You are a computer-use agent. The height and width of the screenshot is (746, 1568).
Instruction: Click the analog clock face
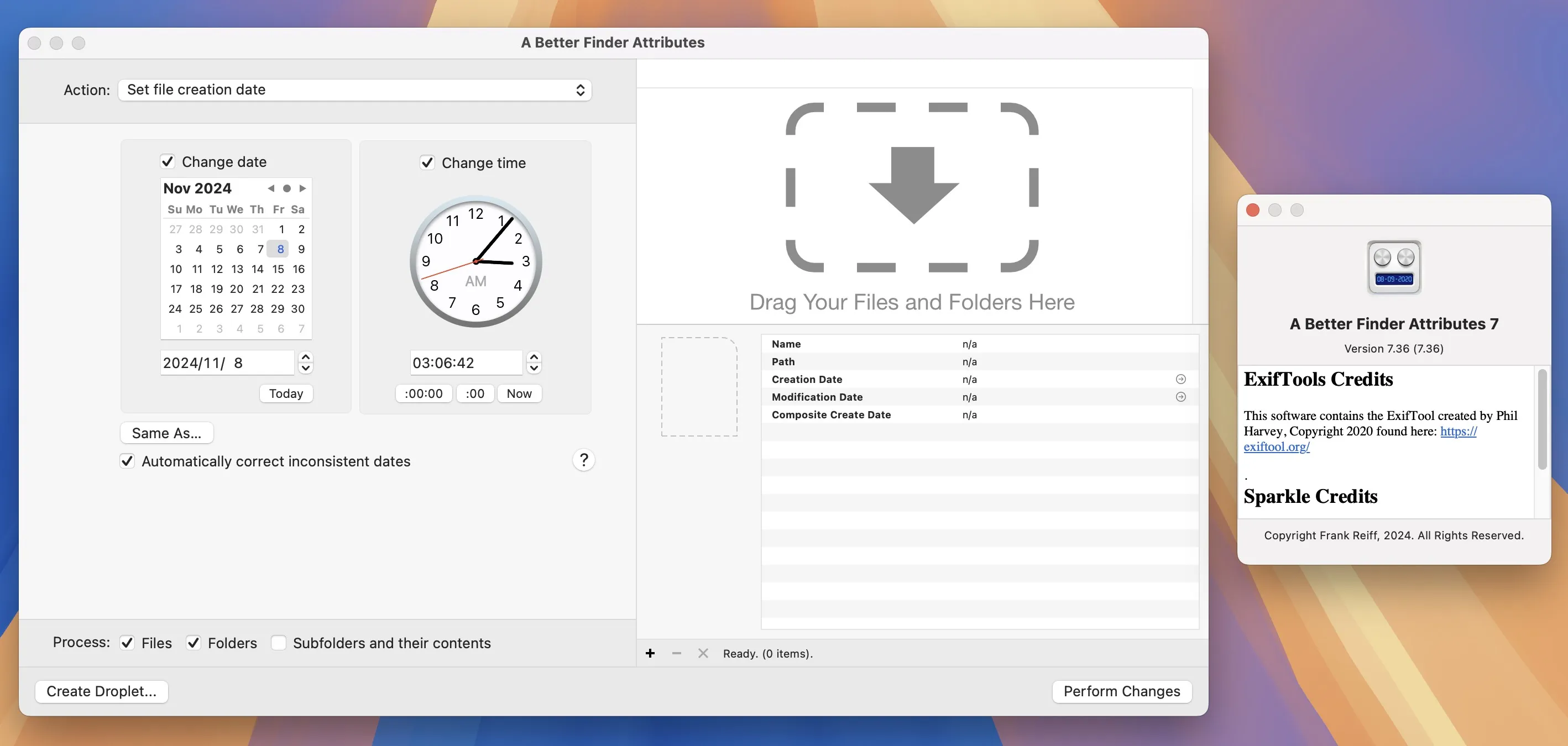(x=475, y=261)
